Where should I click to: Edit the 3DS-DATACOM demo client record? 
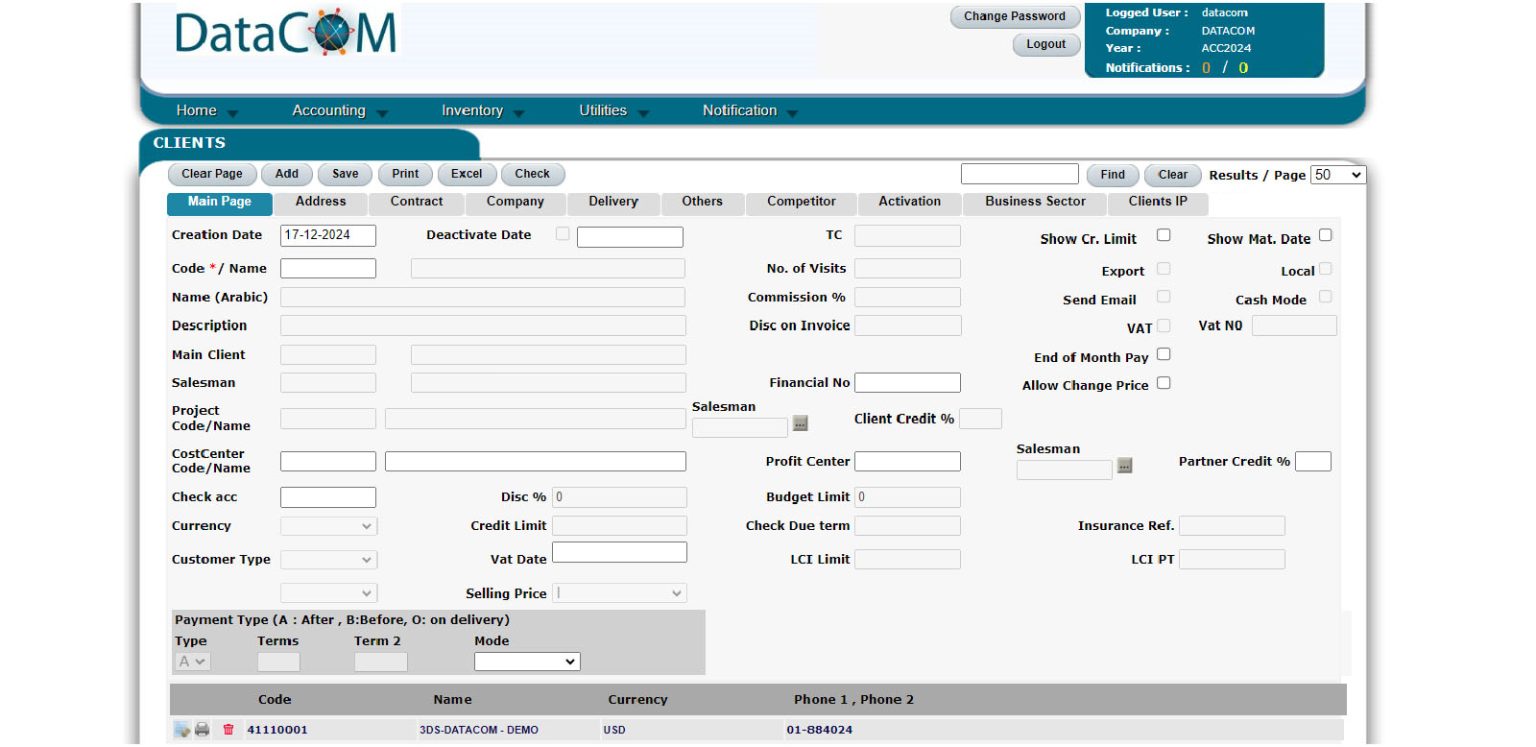click(182, 729)
